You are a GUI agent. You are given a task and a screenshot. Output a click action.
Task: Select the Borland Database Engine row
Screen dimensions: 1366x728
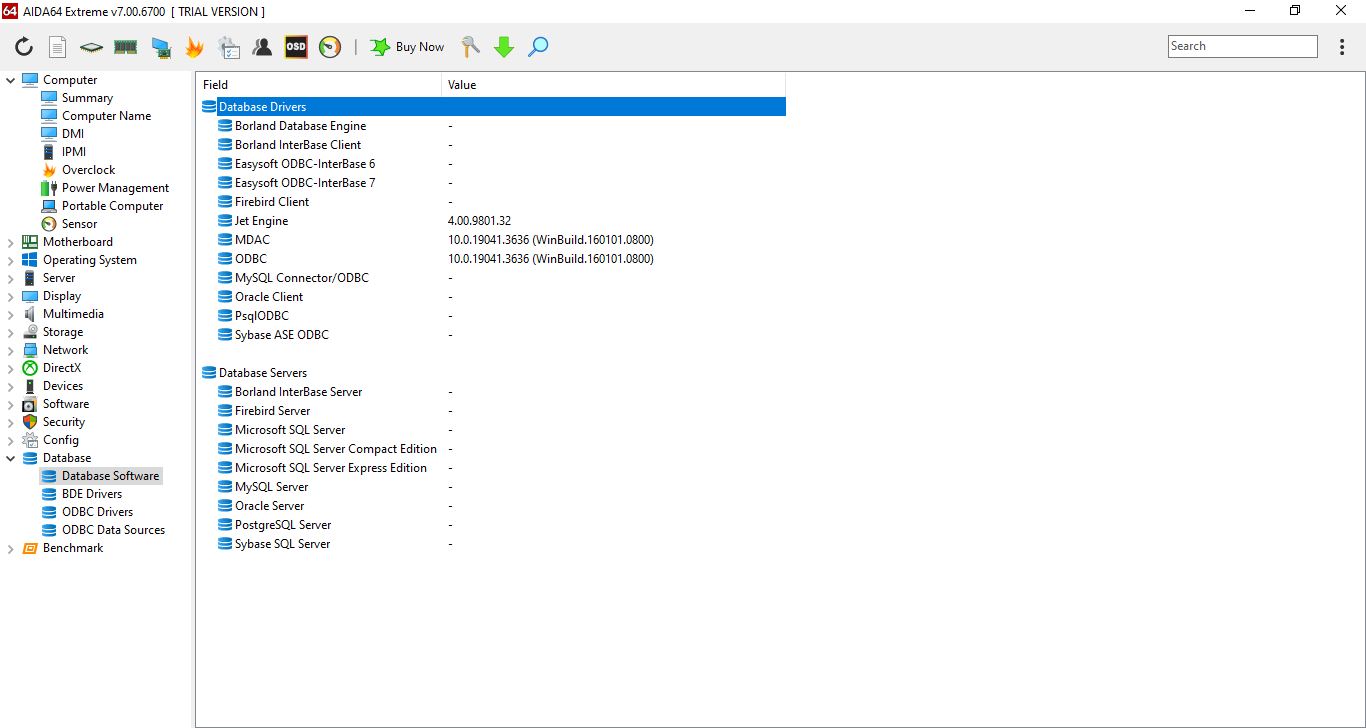coord(493,126)
